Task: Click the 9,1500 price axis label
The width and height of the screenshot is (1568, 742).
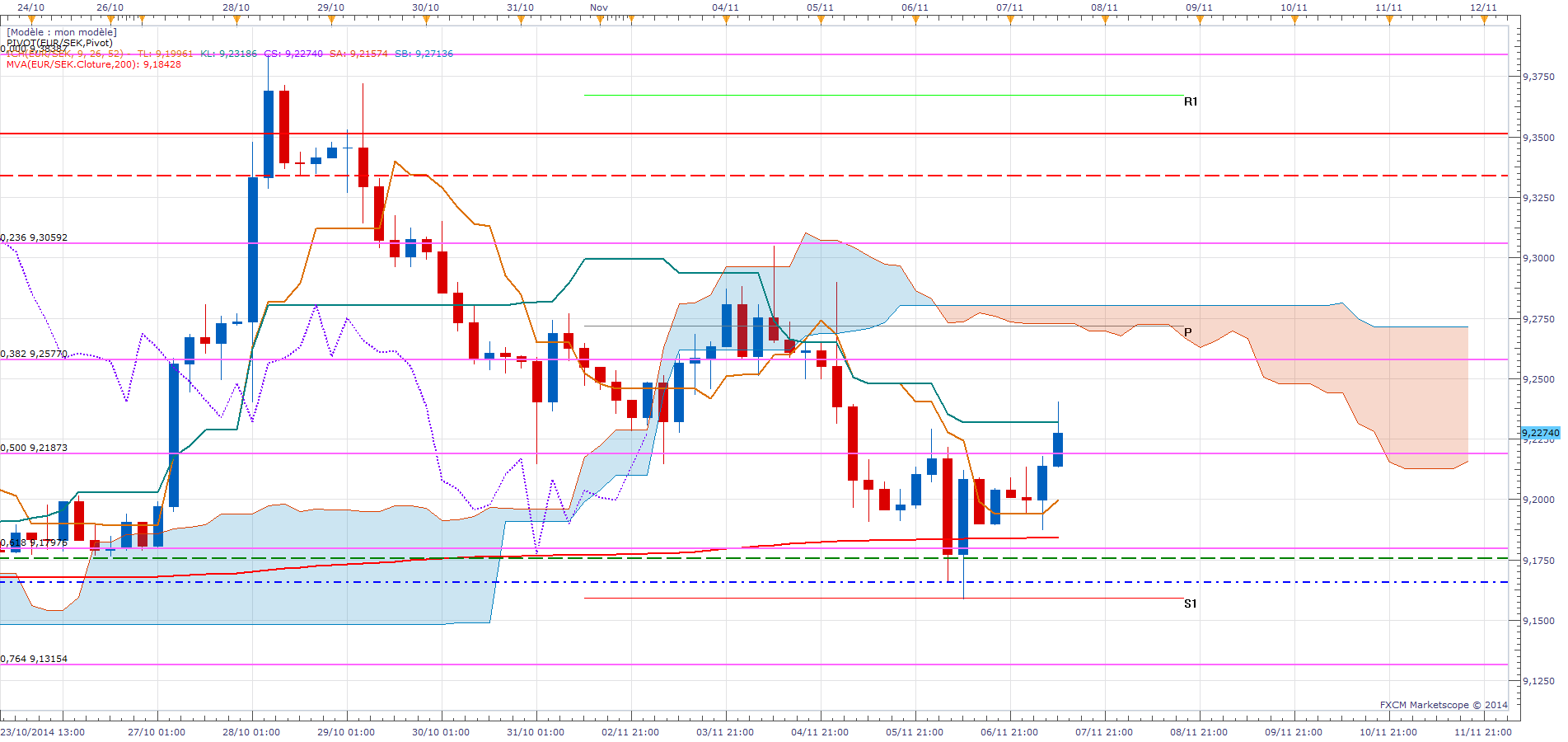Action: point(1538,621)
